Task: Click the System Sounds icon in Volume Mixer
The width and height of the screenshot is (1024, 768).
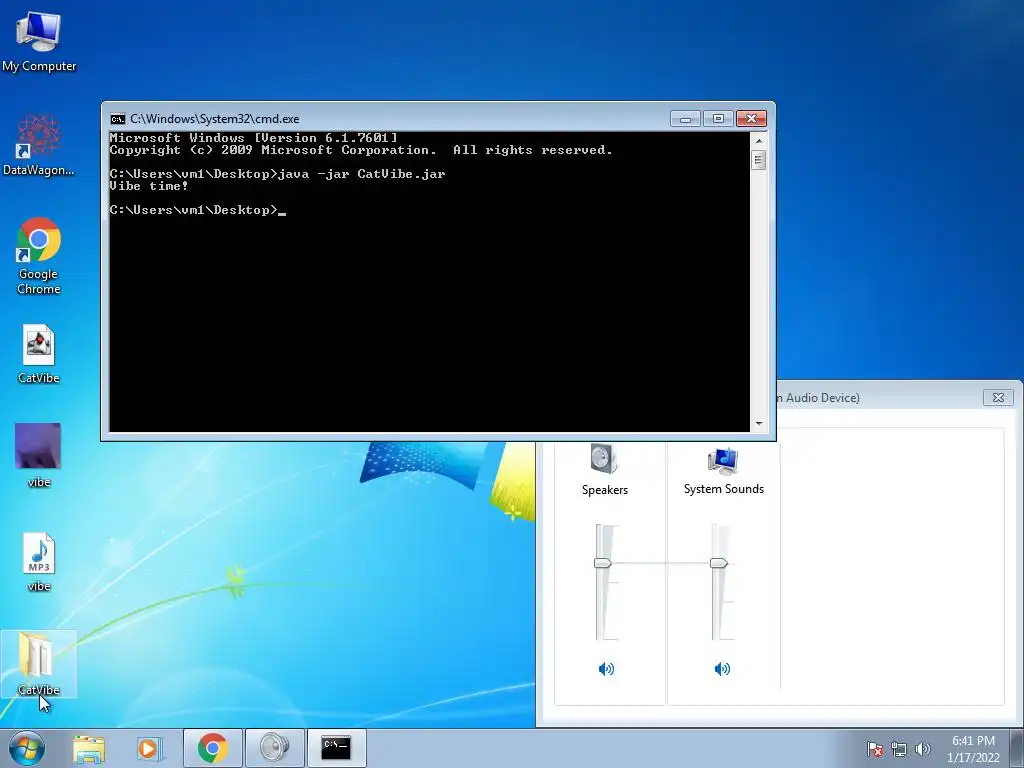Action: pos(723,461)
